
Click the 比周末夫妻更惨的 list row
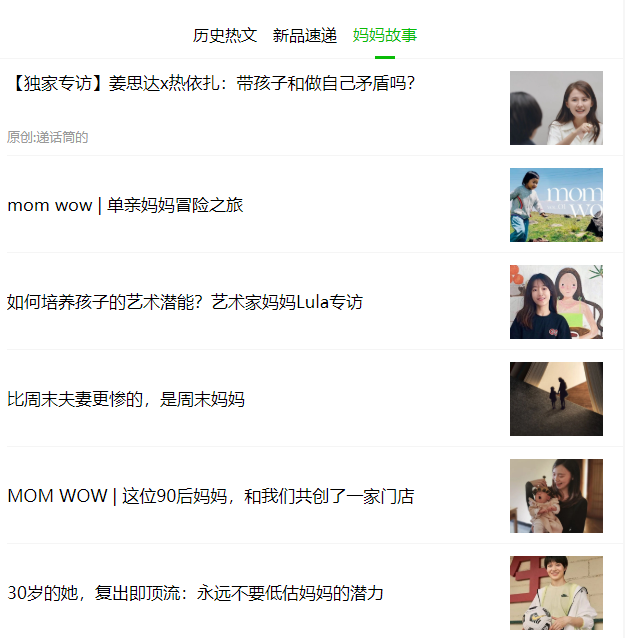pyautogui.click(x=312, y=399)
